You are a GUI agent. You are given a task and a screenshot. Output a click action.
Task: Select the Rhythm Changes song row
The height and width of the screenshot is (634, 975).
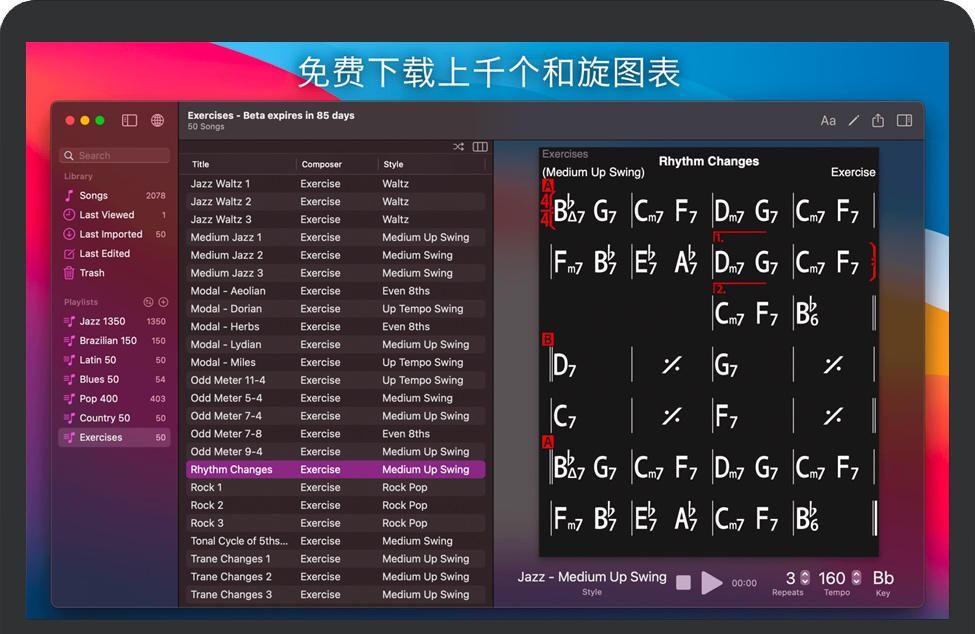(x=335, y=469)
